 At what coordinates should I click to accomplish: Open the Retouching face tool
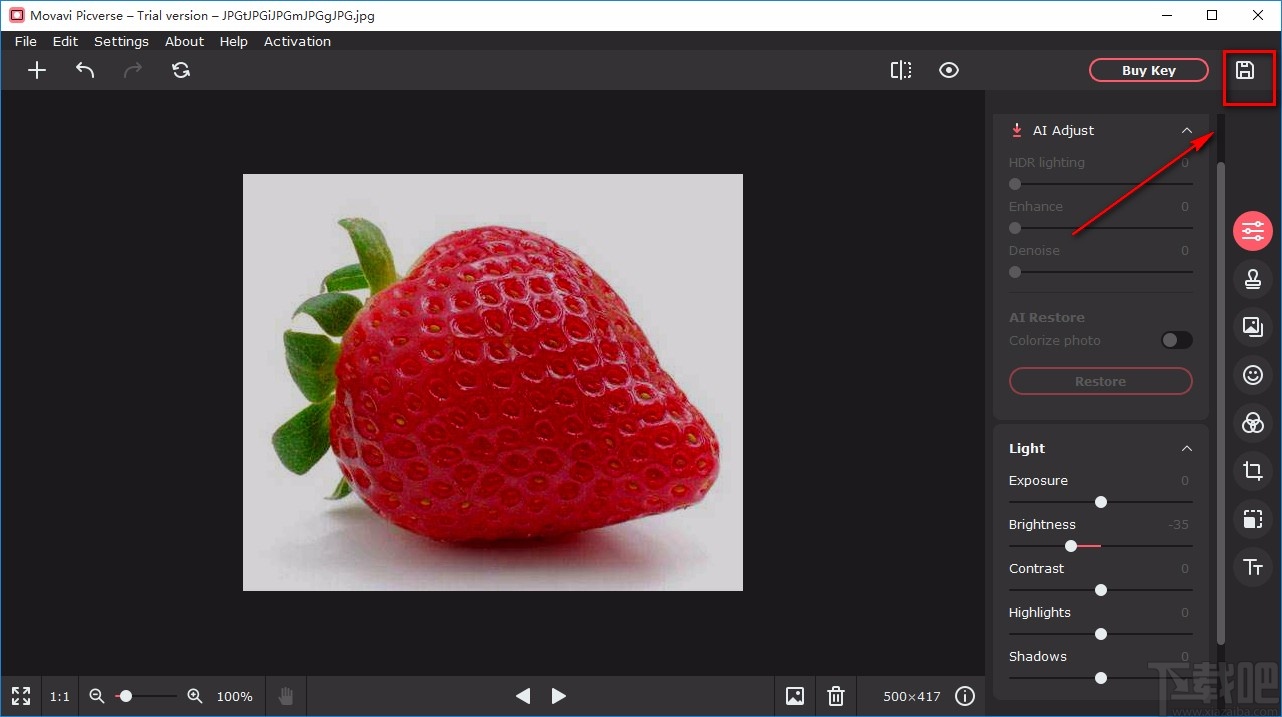coord(1253,375)
